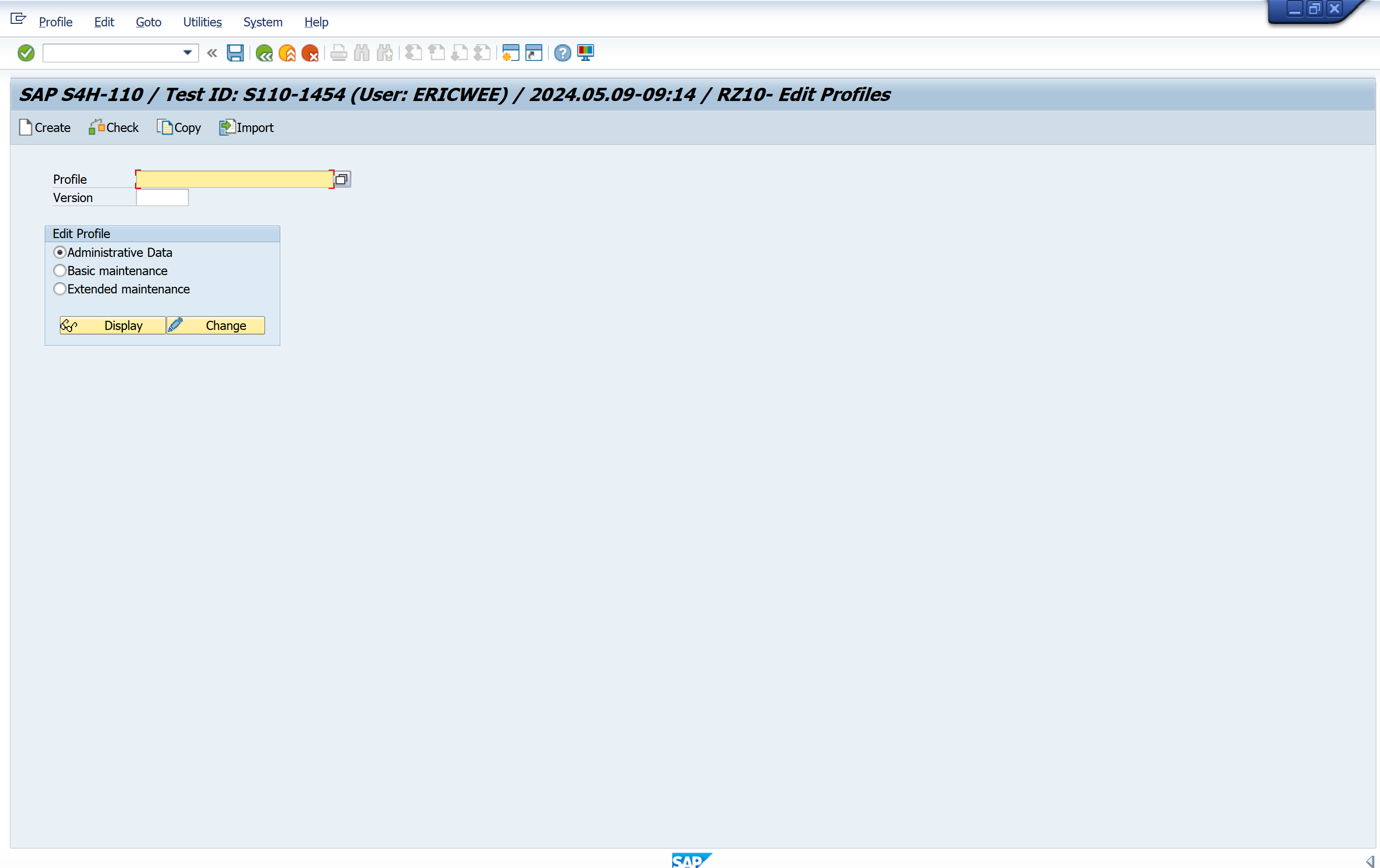Click the Generate Shortcut icon

[x=534, y=53]
